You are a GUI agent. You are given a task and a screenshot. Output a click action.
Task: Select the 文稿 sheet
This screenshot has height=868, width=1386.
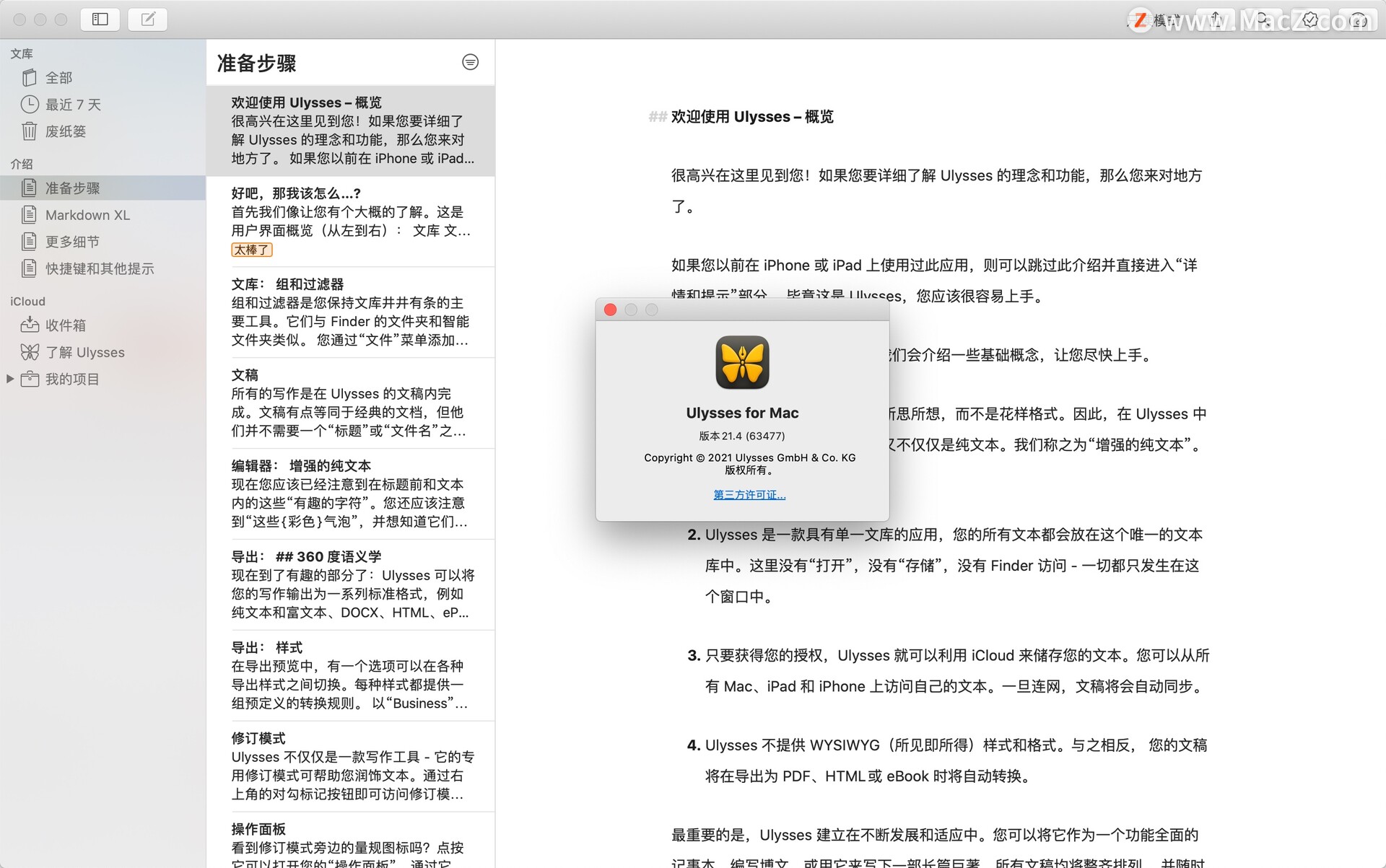[x=351, y=403]
